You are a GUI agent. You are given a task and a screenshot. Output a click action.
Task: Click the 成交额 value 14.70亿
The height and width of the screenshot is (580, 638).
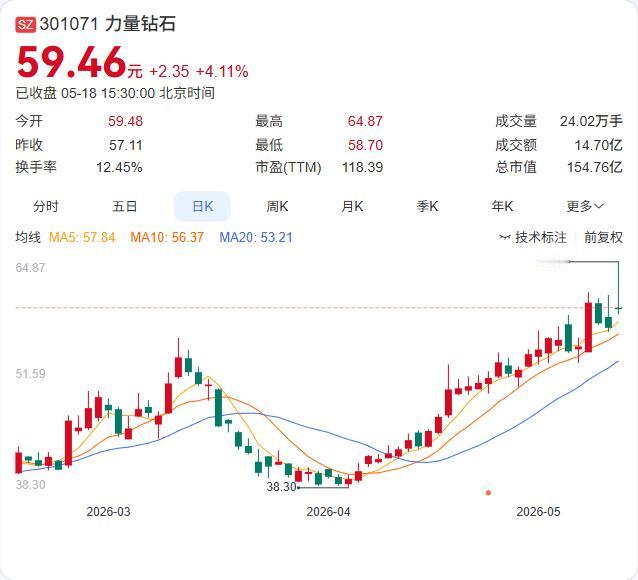[x=599, y=144]
